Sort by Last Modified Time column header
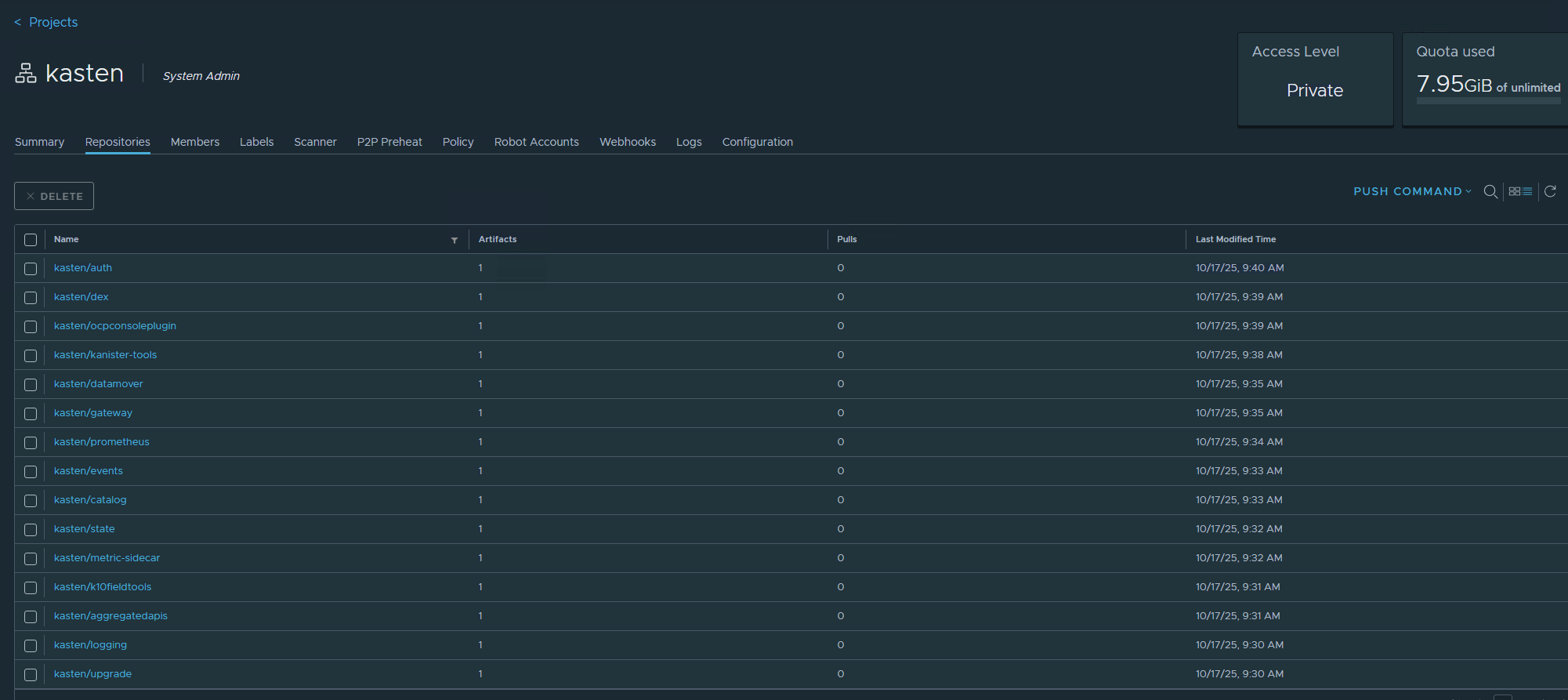1568x700 pixels. pyautogui.click(x=1235, y=240)
